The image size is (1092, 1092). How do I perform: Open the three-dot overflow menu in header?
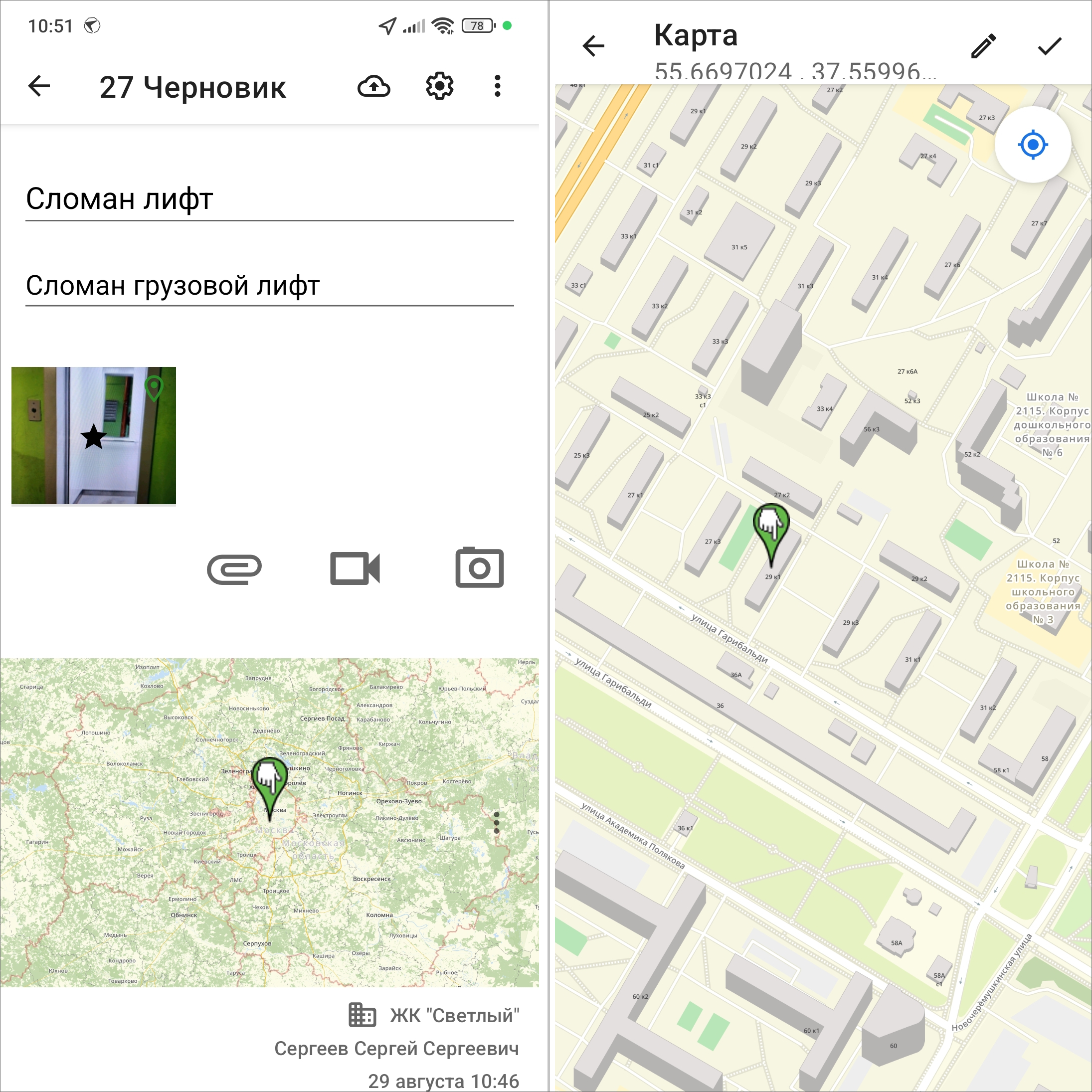[498, 86]
